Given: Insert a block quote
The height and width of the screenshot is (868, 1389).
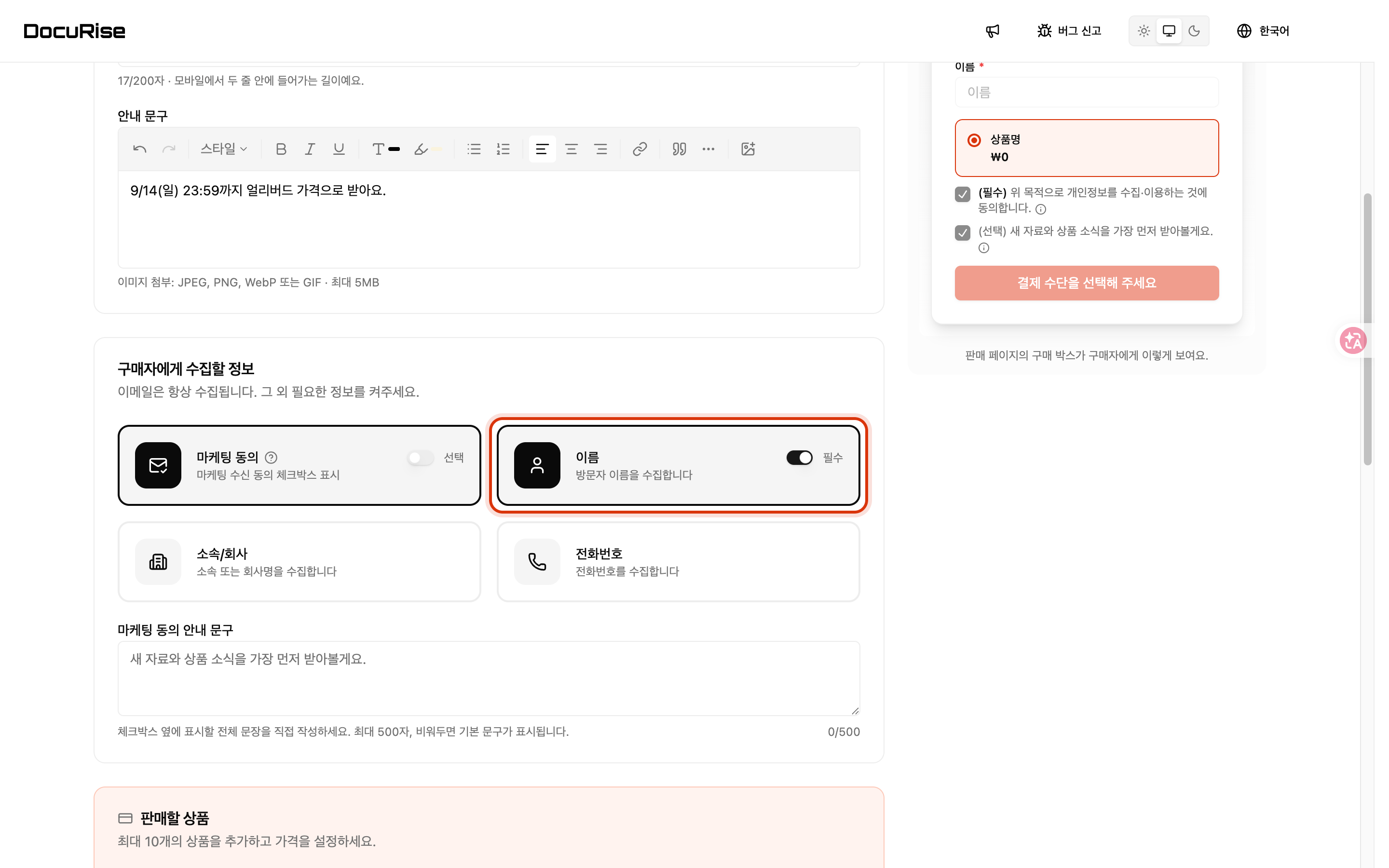Looking at the screenshot, I should click(x=680, y=149).
